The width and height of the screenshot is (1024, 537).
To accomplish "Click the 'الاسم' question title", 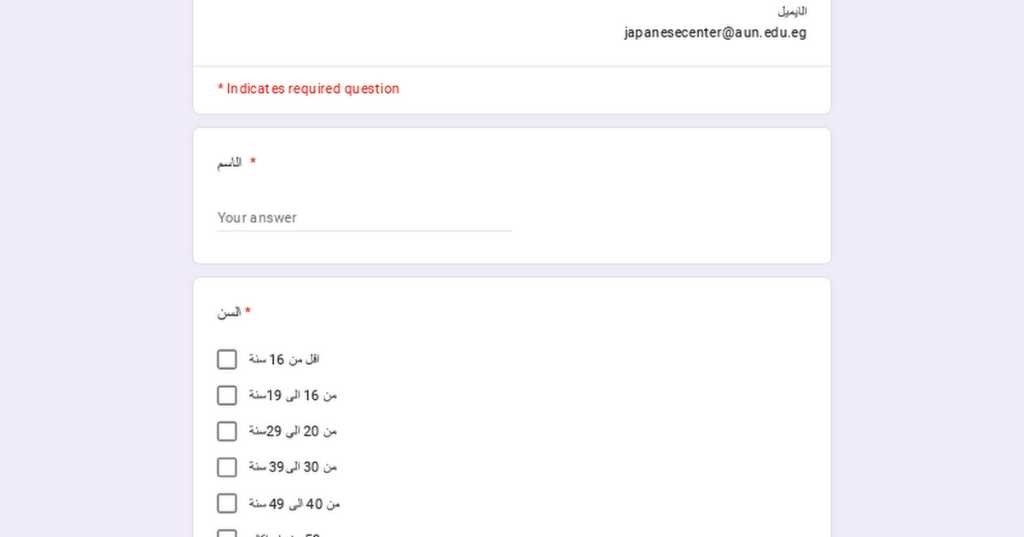I will [230, 162].
